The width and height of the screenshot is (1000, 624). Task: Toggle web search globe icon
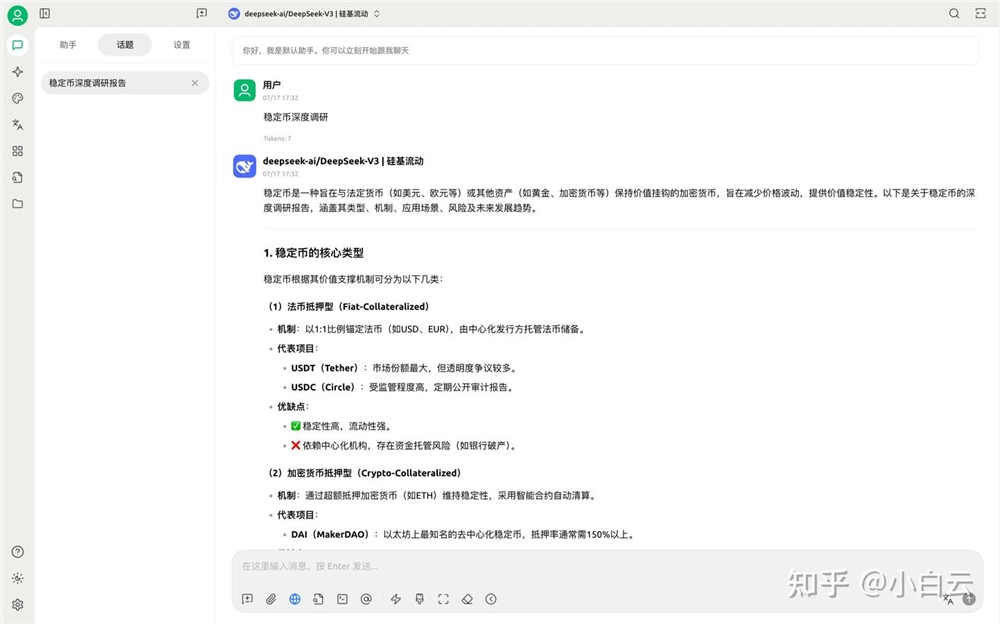[x=295, y=599]
